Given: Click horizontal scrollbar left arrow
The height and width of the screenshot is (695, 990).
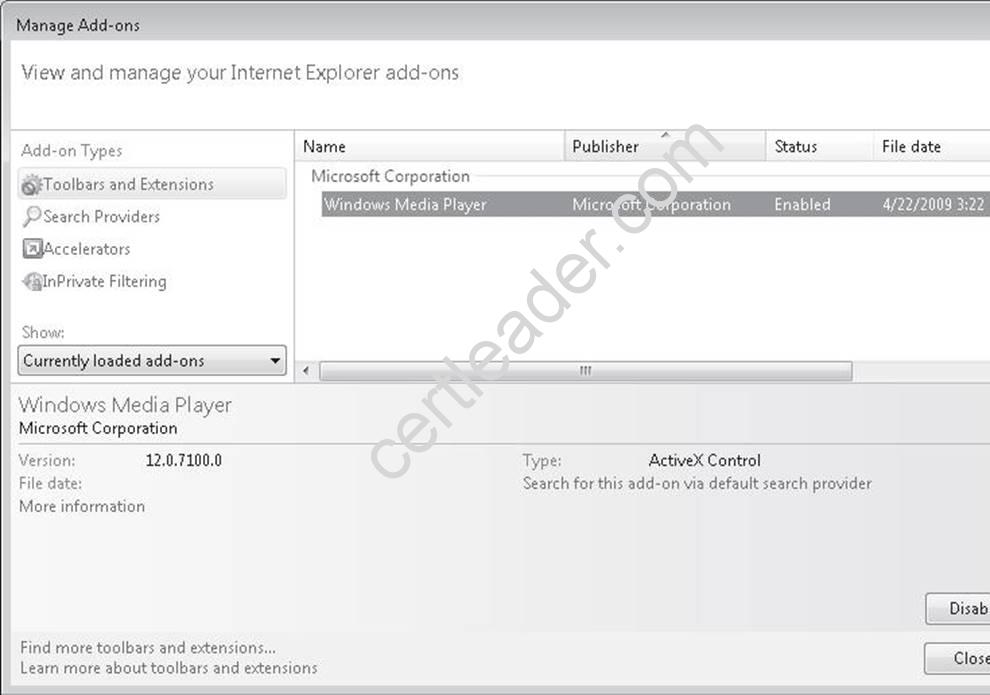Looking at the screenshot, I should tap(306, 371).
